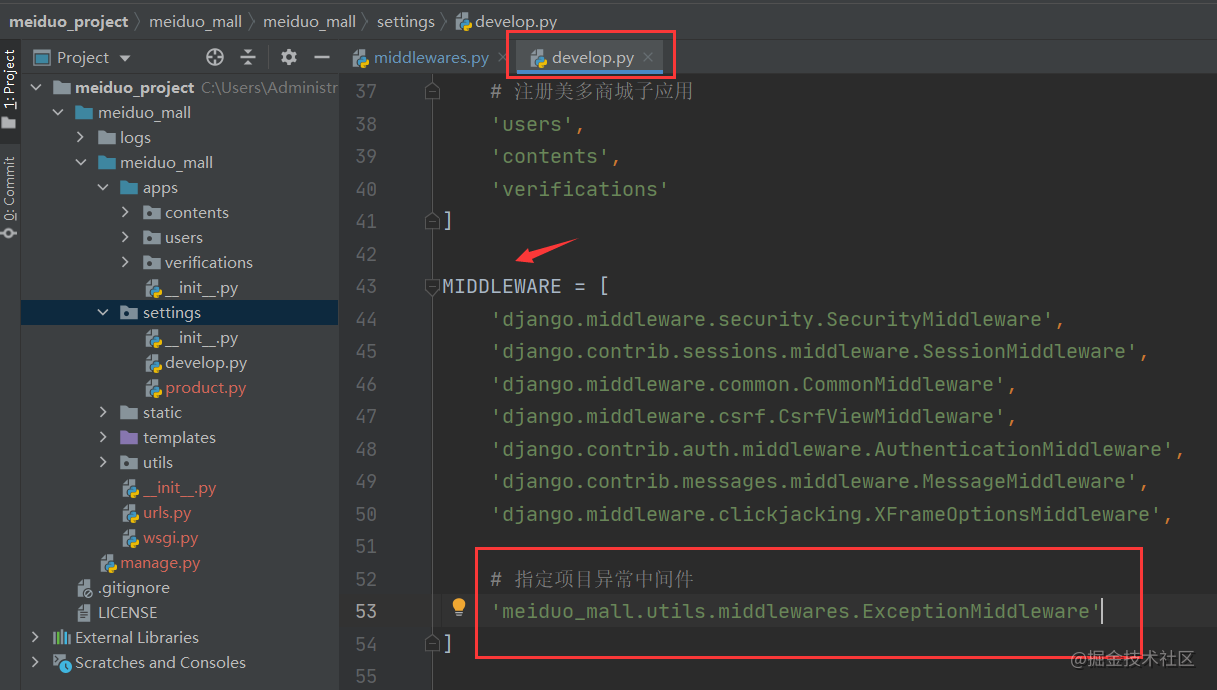Click the settings breadcrumb in navigation bar

click(x=405, y=21)
